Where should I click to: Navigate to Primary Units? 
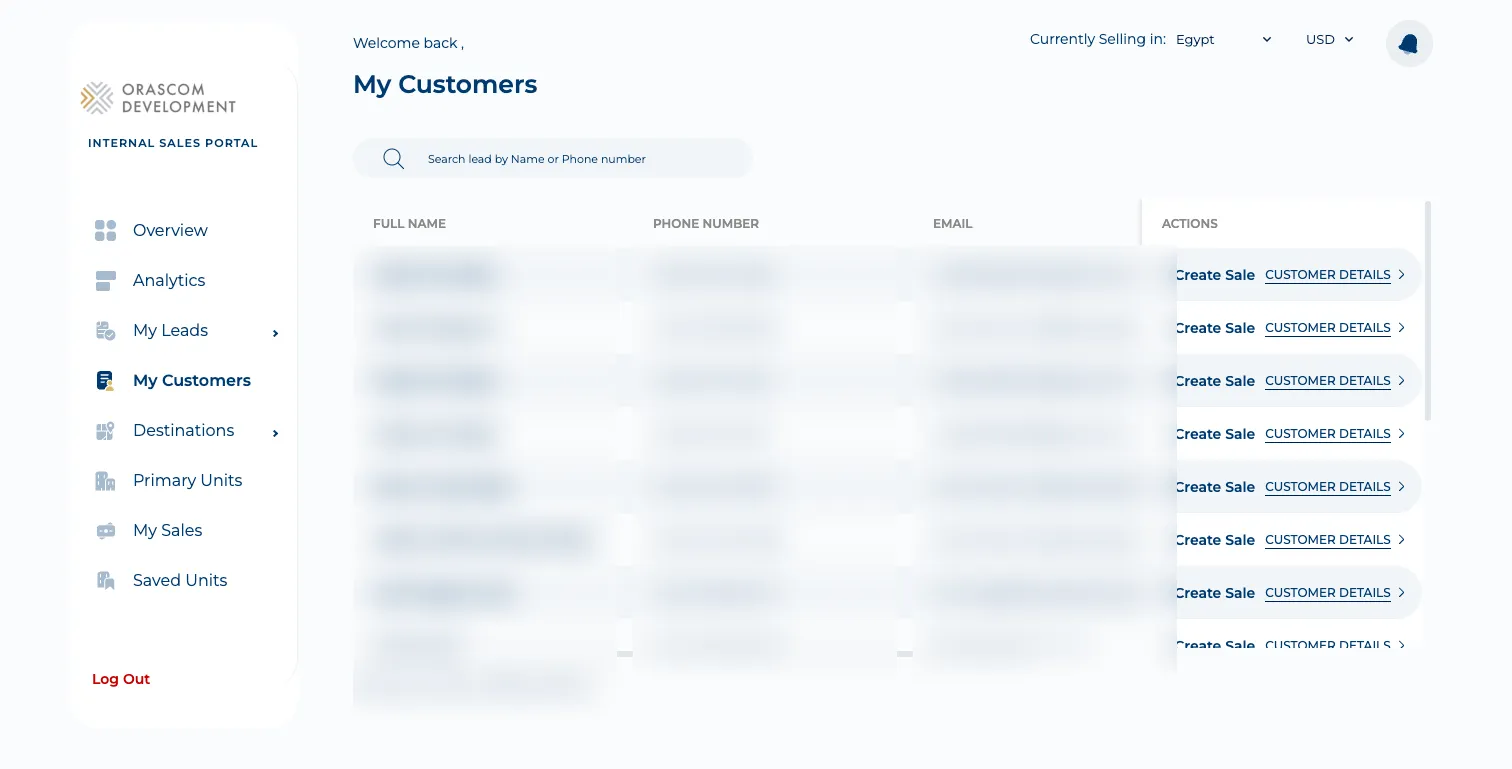(187, 481)
